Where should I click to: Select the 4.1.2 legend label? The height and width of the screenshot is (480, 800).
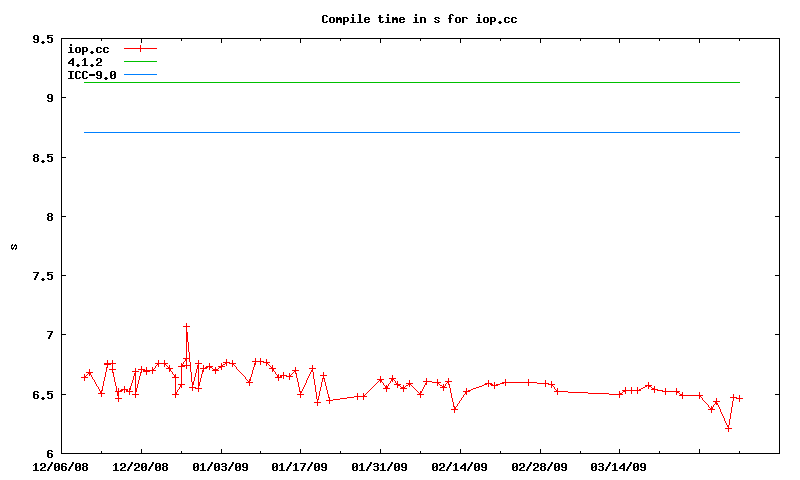pos(85,62)
